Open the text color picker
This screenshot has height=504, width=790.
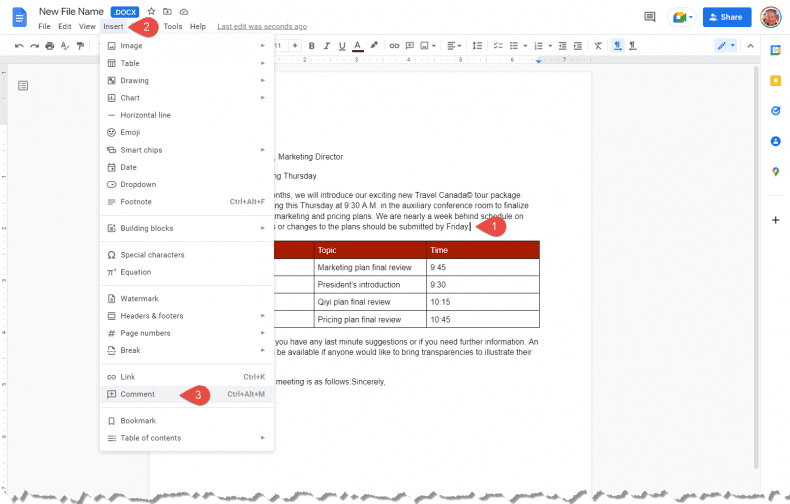357,46
